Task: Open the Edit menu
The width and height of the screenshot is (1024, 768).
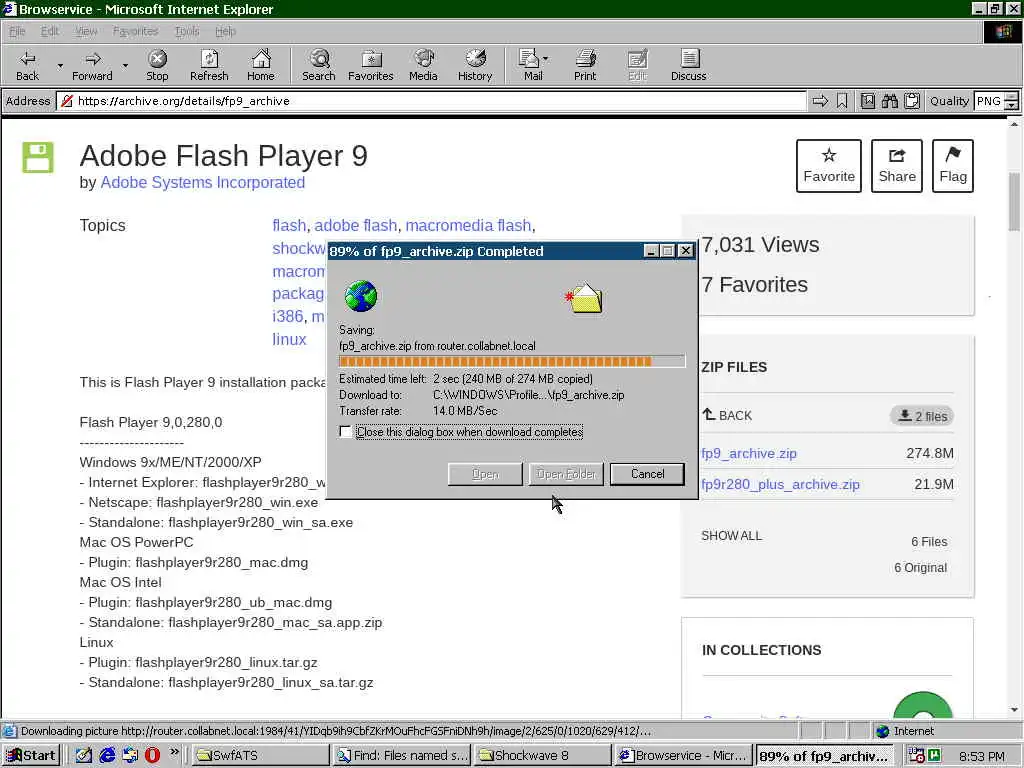Action: point(50,31)
